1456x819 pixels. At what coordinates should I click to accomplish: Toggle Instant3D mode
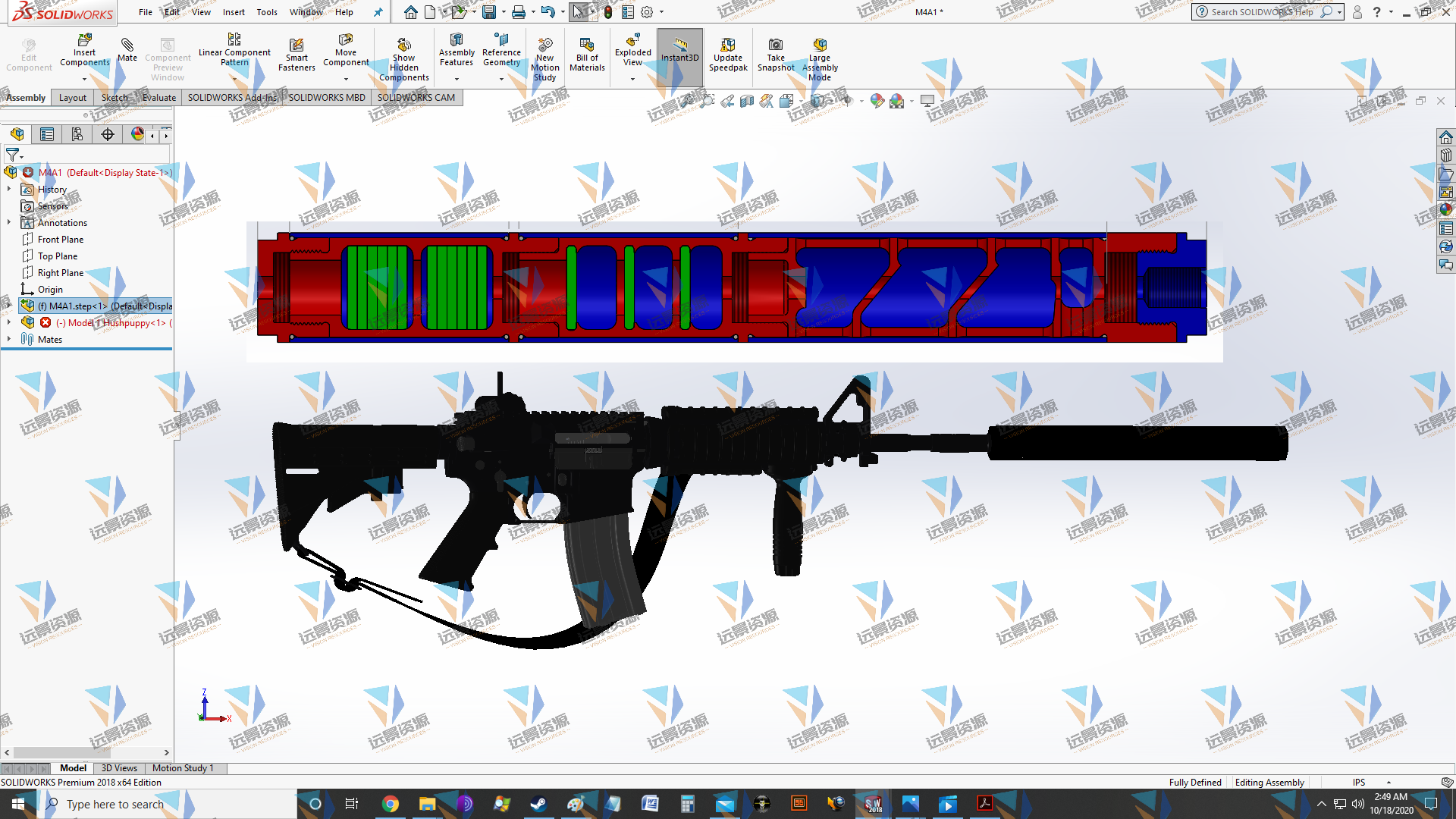coord(679,50)
